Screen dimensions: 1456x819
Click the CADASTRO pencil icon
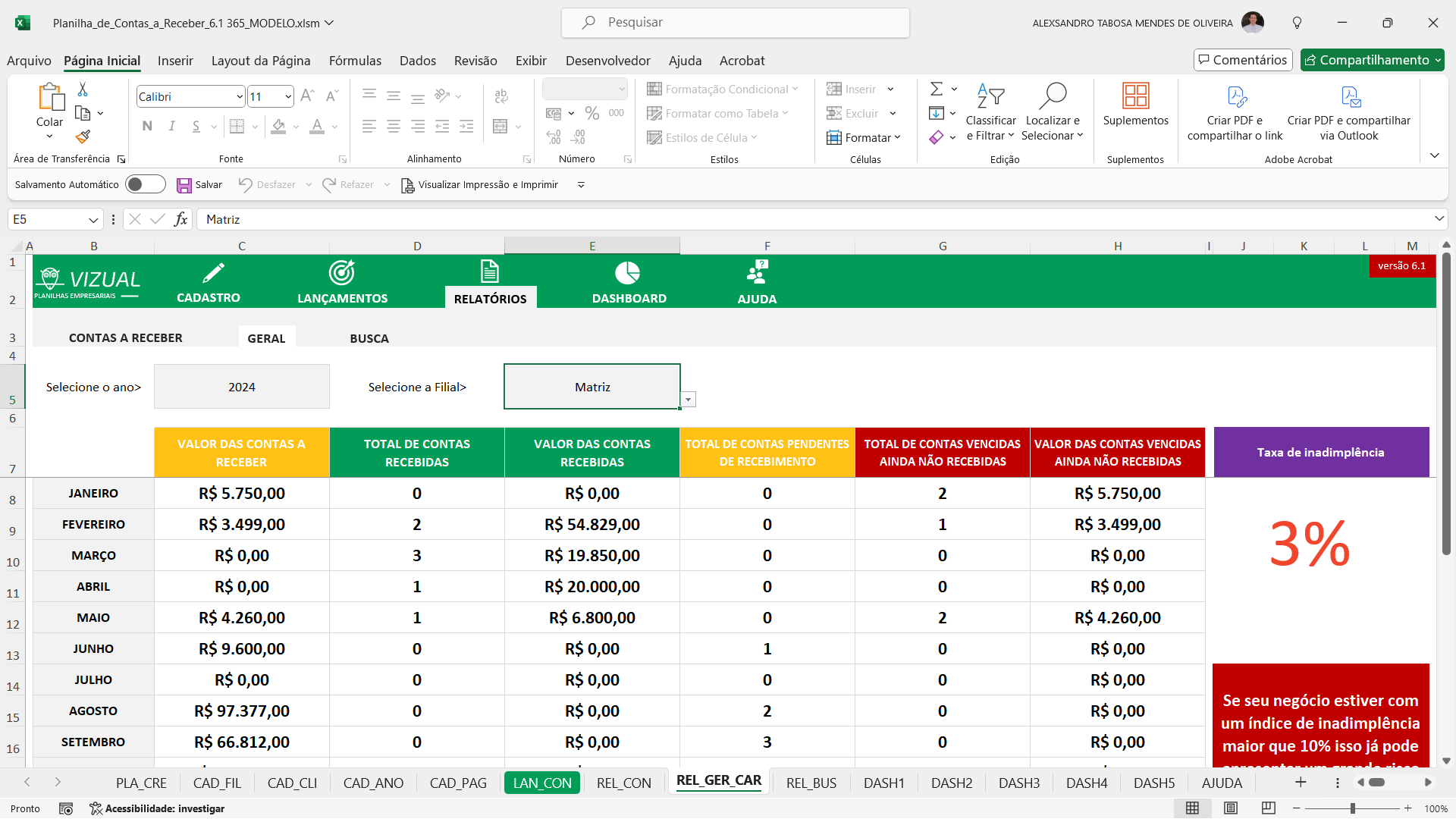(x=213, y=273)
